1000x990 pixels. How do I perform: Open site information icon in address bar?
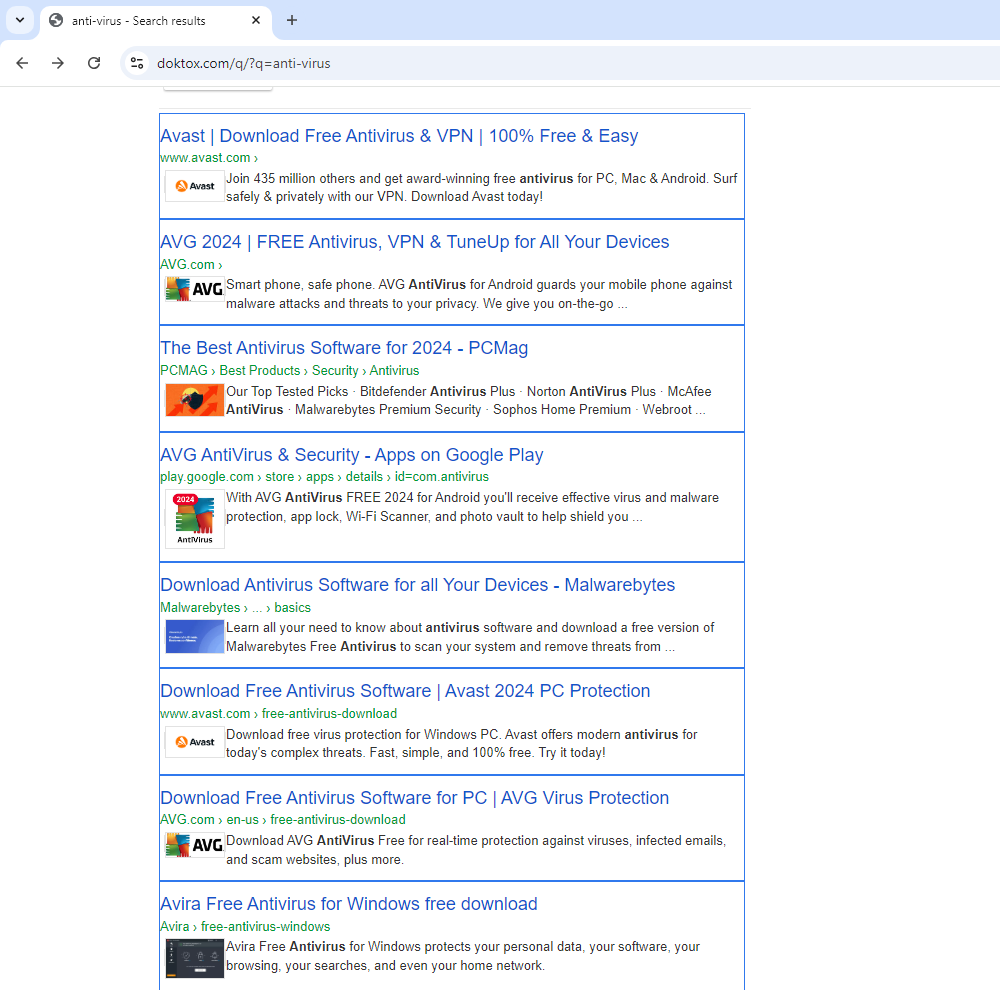[138, 63]
